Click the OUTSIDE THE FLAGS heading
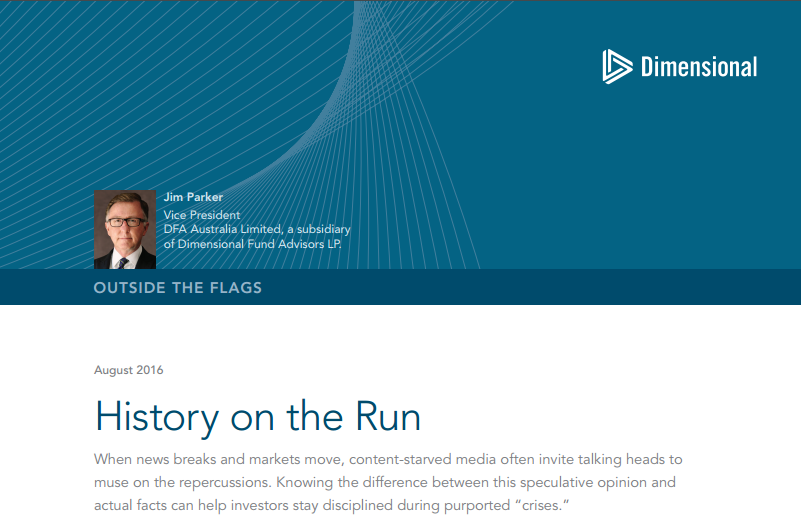 click(178, 288)
